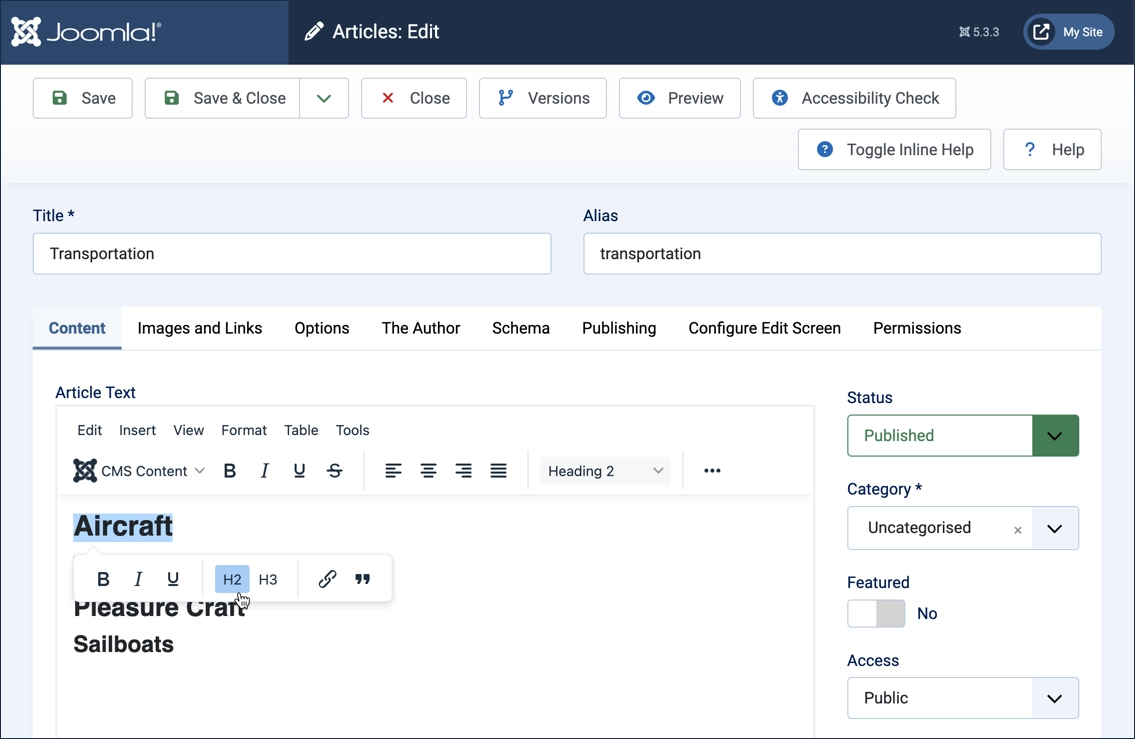Run the Accessibility Check

(854, 98)
